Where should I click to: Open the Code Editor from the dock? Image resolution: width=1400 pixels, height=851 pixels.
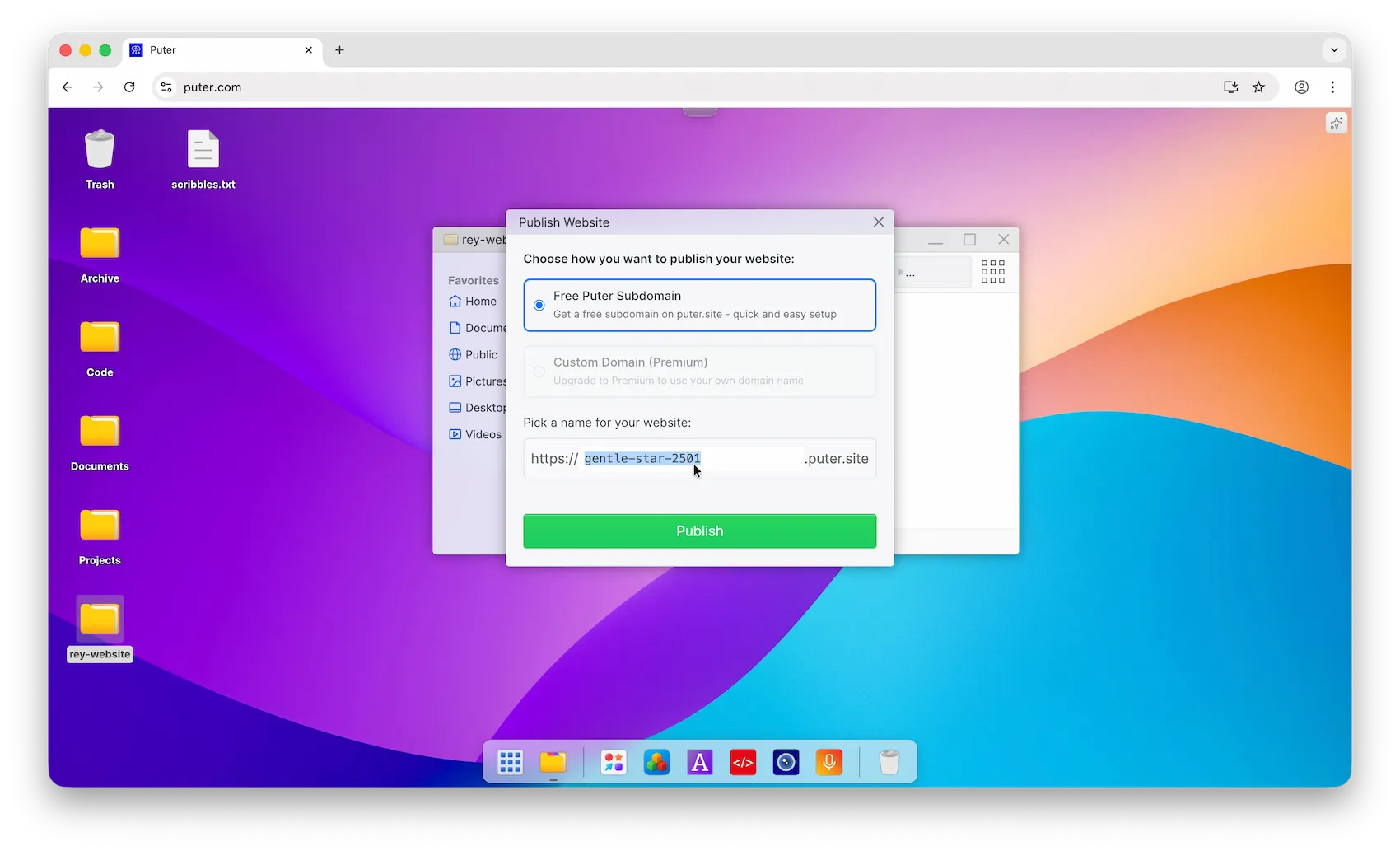743,762
